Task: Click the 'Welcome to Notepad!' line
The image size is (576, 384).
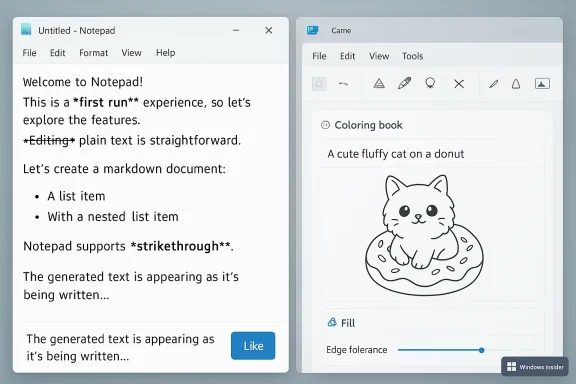Action: point(83,82)
